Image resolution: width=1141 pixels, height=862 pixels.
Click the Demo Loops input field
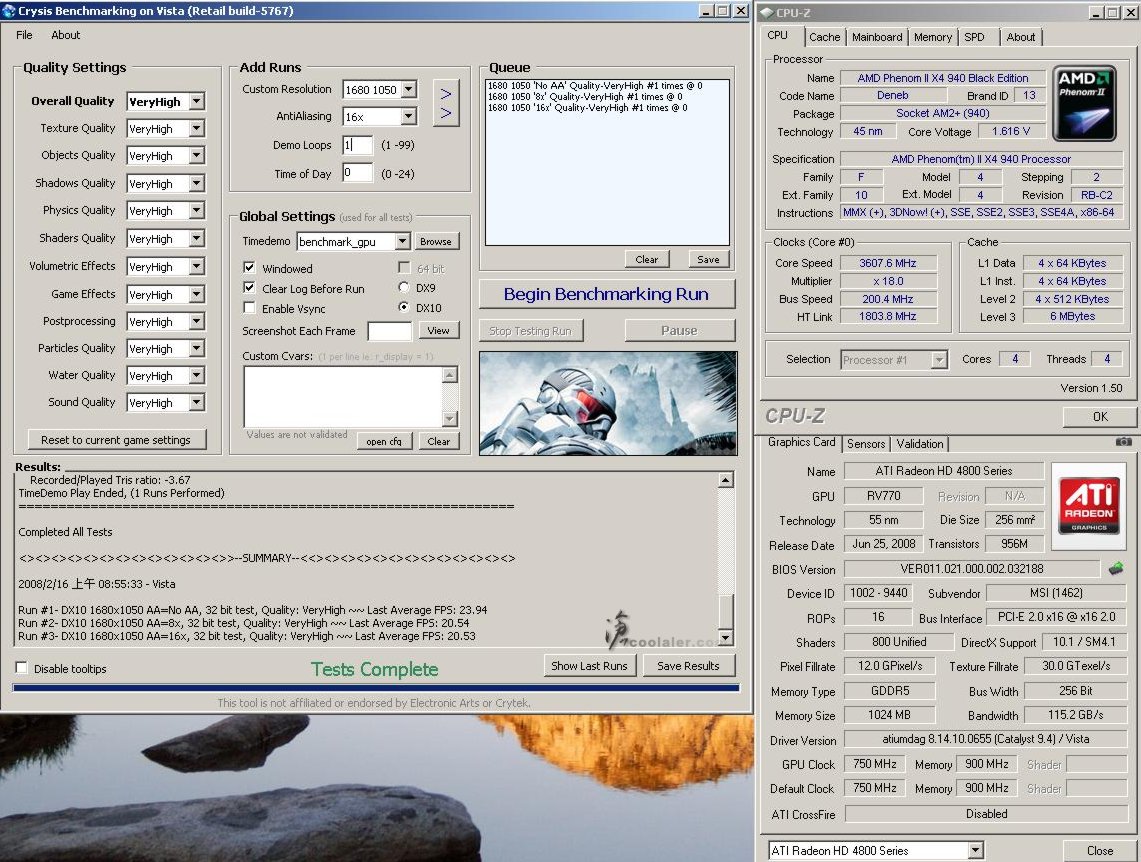pyautogui.click(x=357, y=145)
